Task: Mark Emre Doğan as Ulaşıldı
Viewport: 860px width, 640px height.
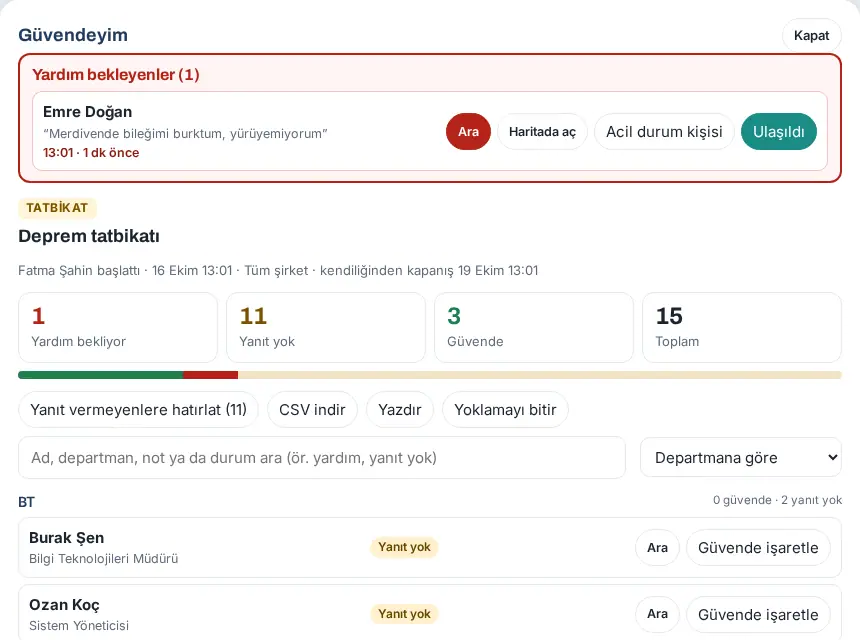Action: pyautogui.click(x=778, y=132)
